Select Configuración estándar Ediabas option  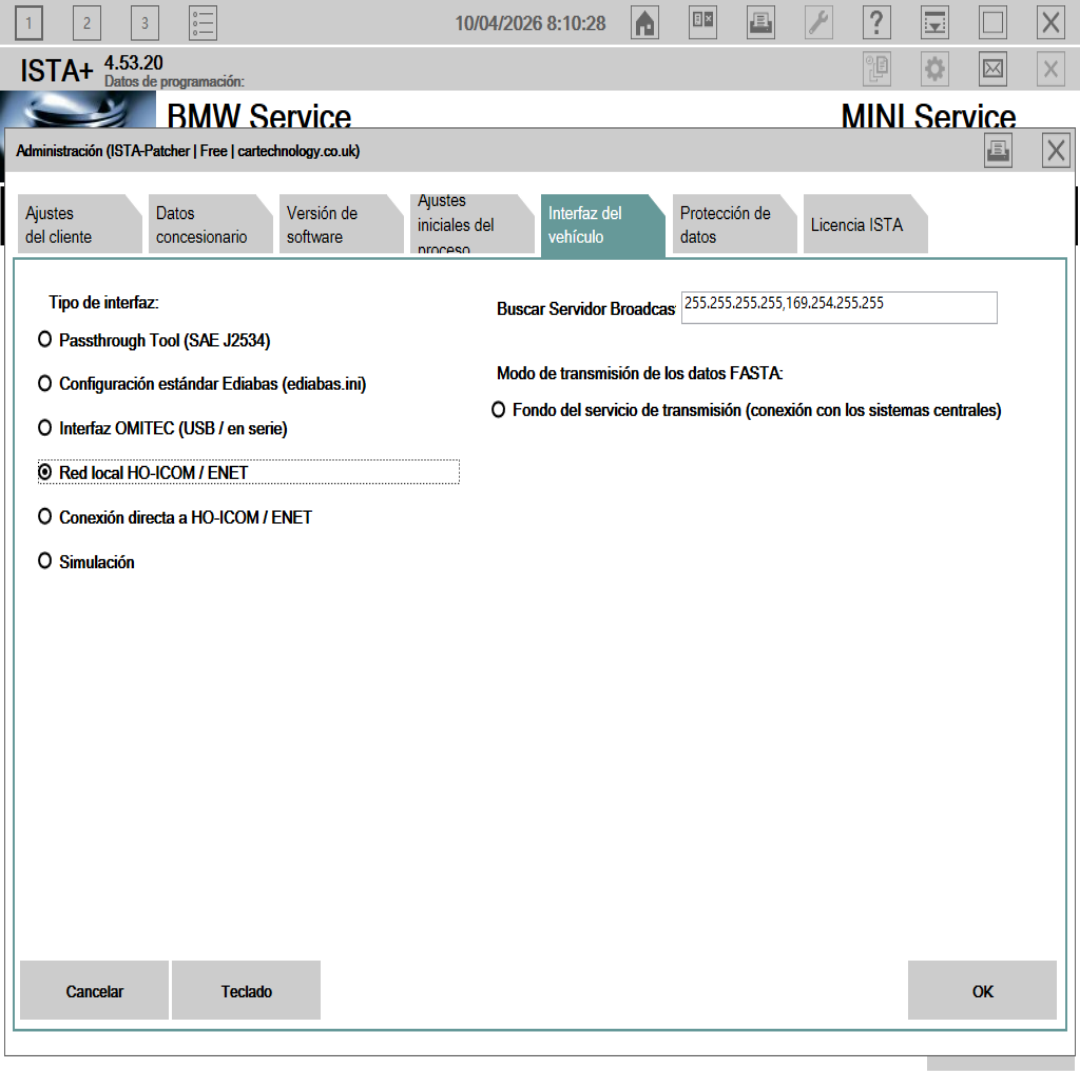tap(202, 384)
